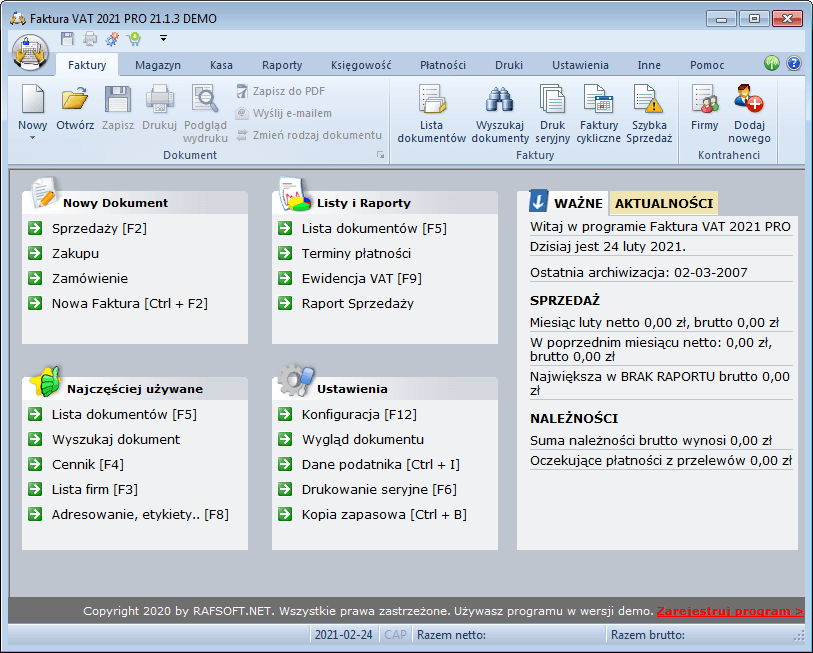Viewport: 813px width, 653px height.
Task: Open Sprzedaży [F2] under Nowy Dokument
Action: point(99,229)
